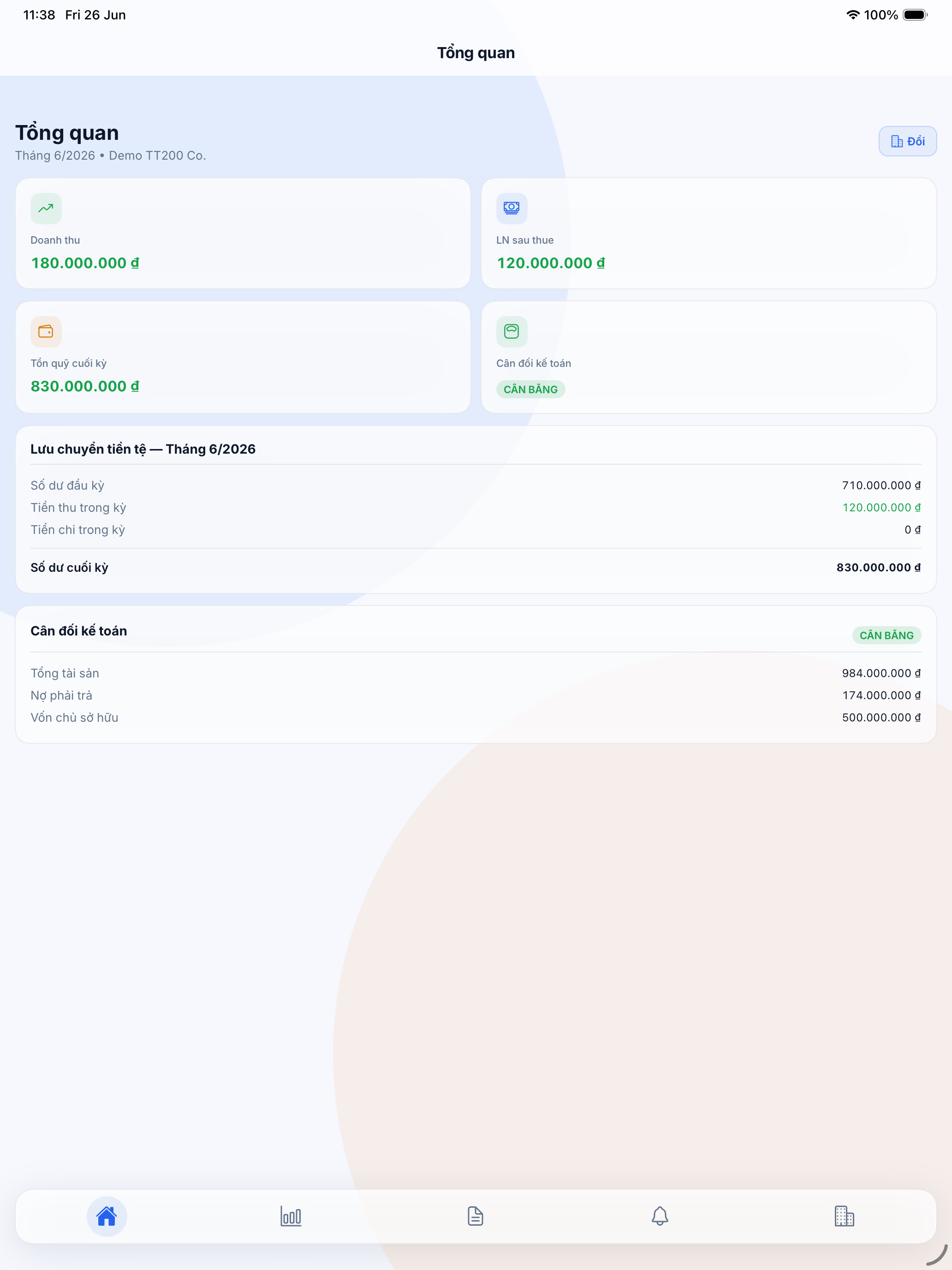Tap the Cân đối kế toán scale icon
Image resolution: width=952 pixels, height=1270 pixels.
pyautogui.click(x=512, y=332)
